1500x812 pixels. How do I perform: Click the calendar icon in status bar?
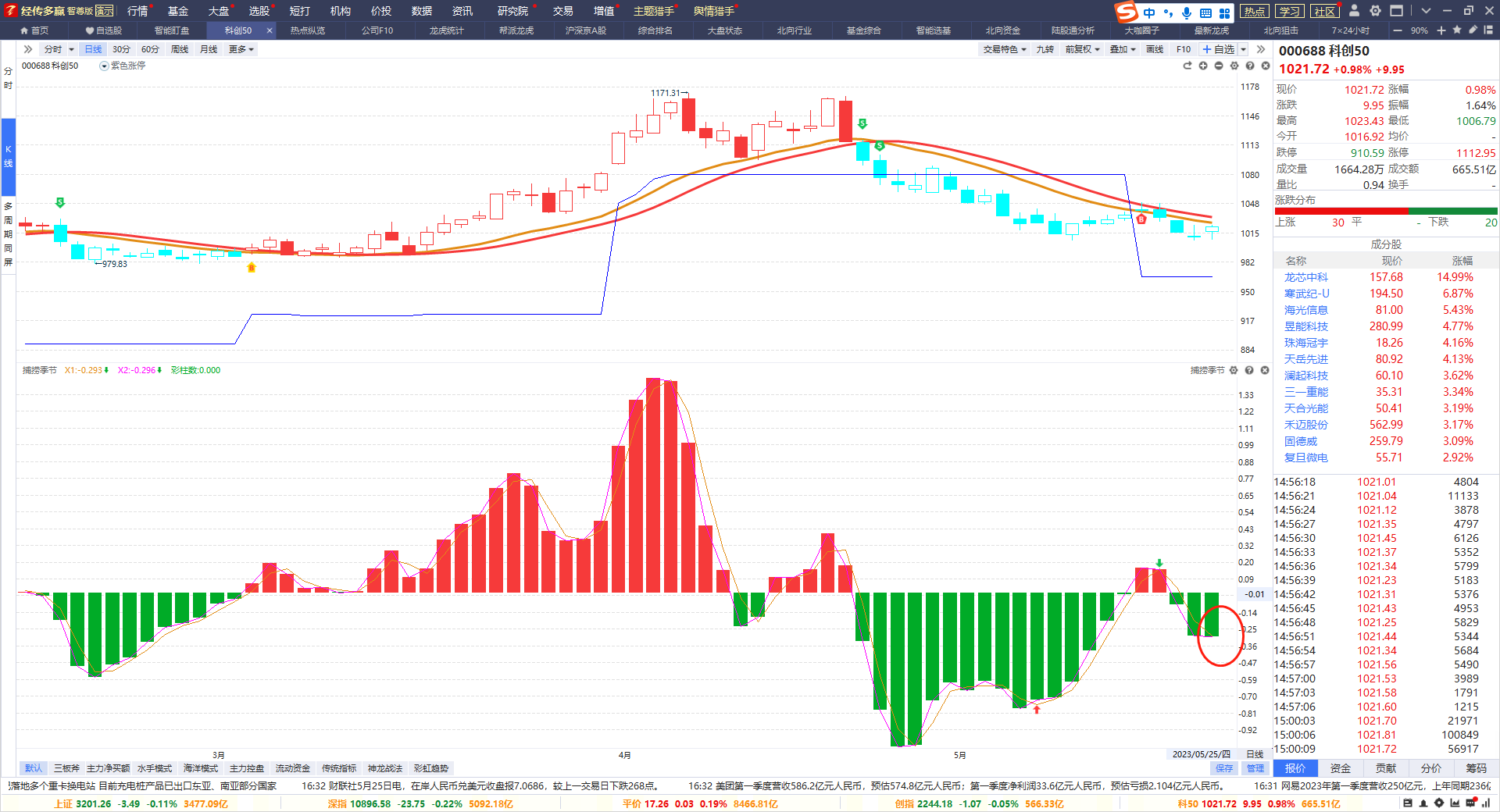[1408, 803]
